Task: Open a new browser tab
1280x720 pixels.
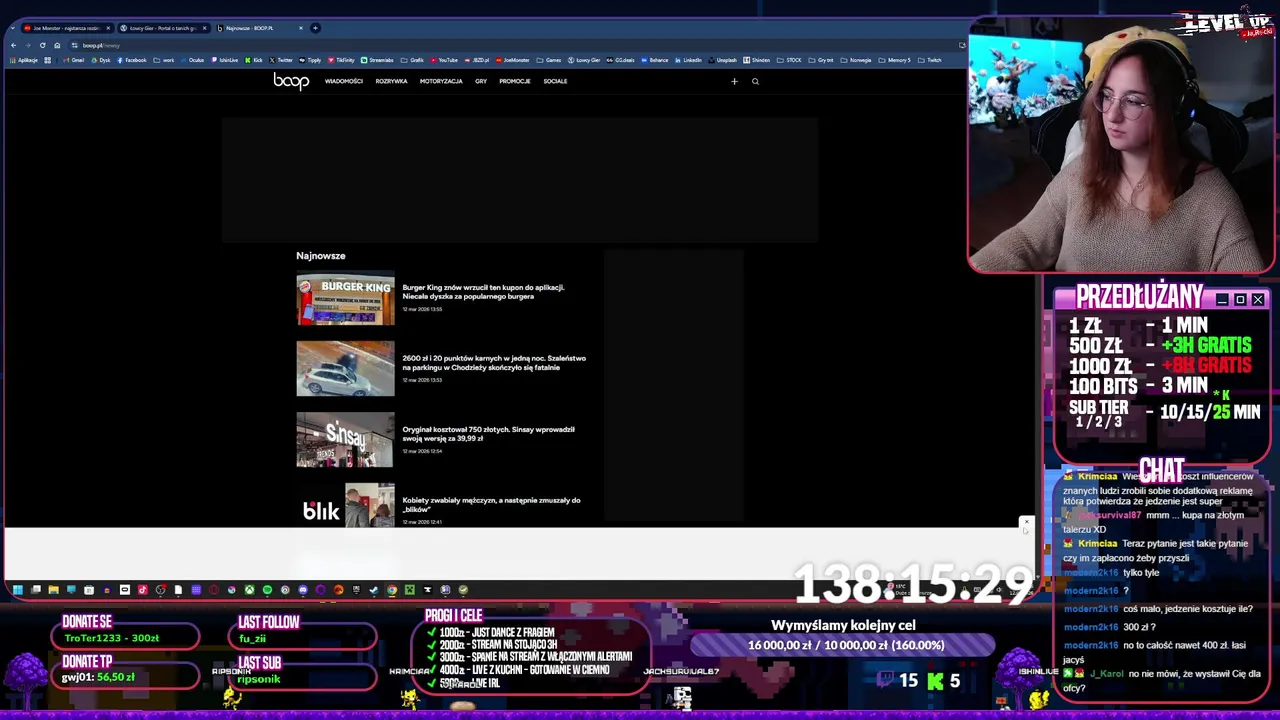Action: 315,28
